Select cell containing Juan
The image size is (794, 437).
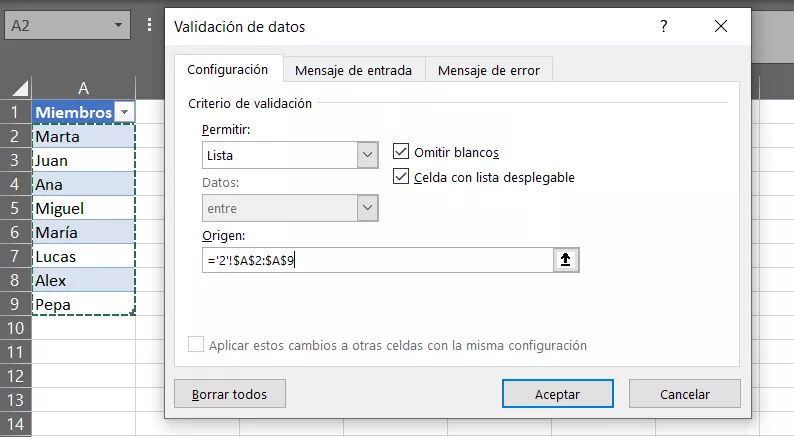pyautogui.click(x=84, y=160)
